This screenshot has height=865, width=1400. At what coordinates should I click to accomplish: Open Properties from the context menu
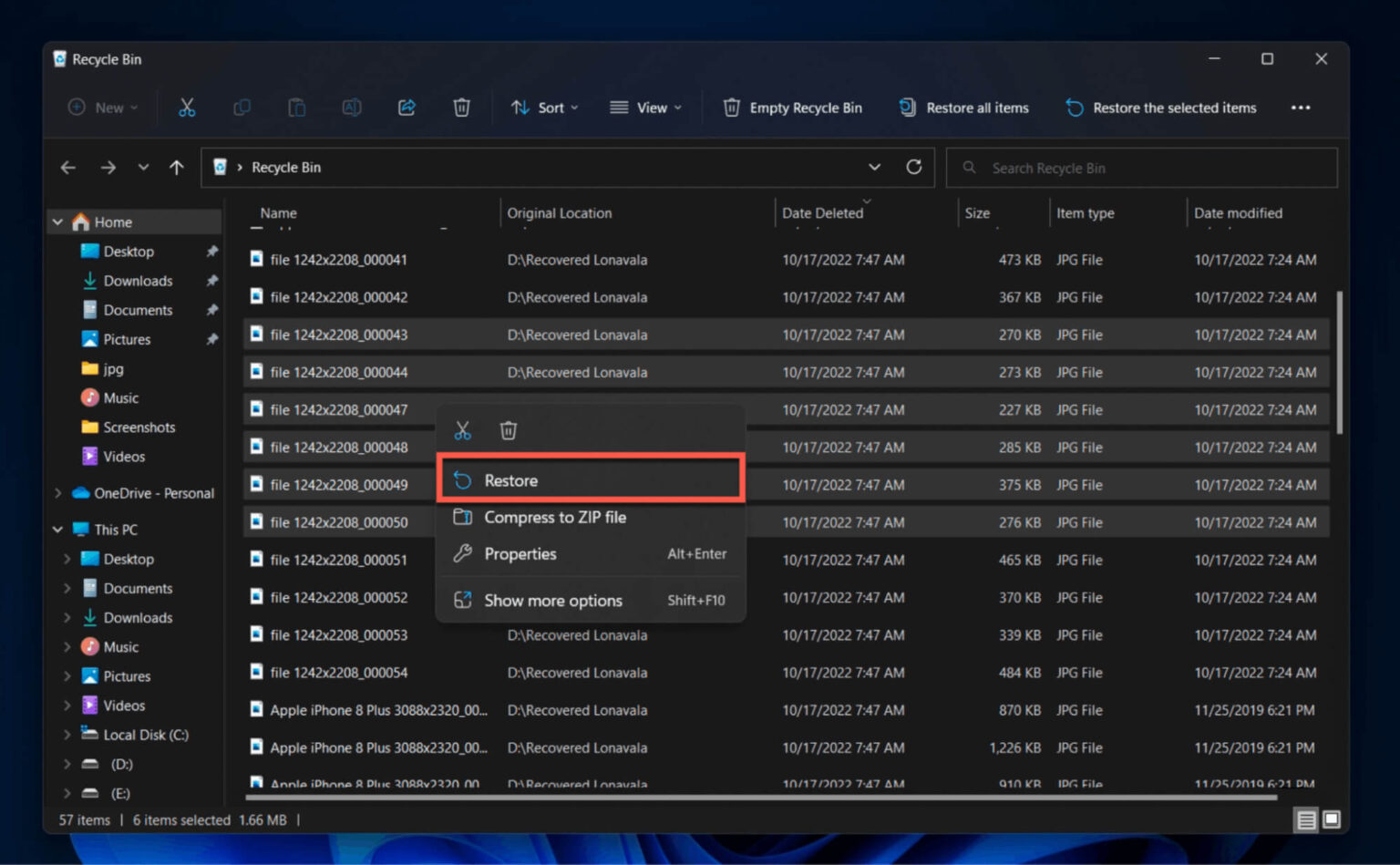point(520,553)
